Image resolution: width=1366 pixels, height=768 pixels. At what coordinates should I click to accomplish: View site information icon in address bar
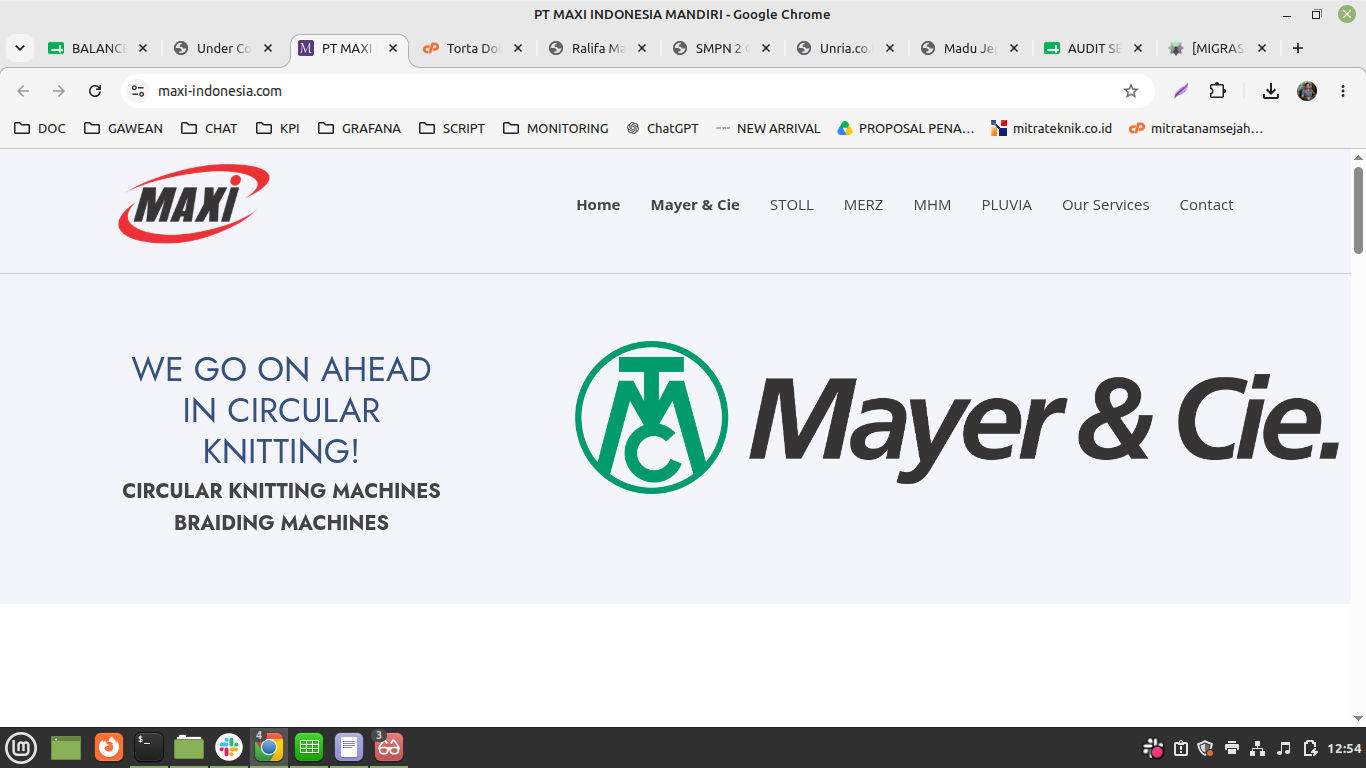139,91
